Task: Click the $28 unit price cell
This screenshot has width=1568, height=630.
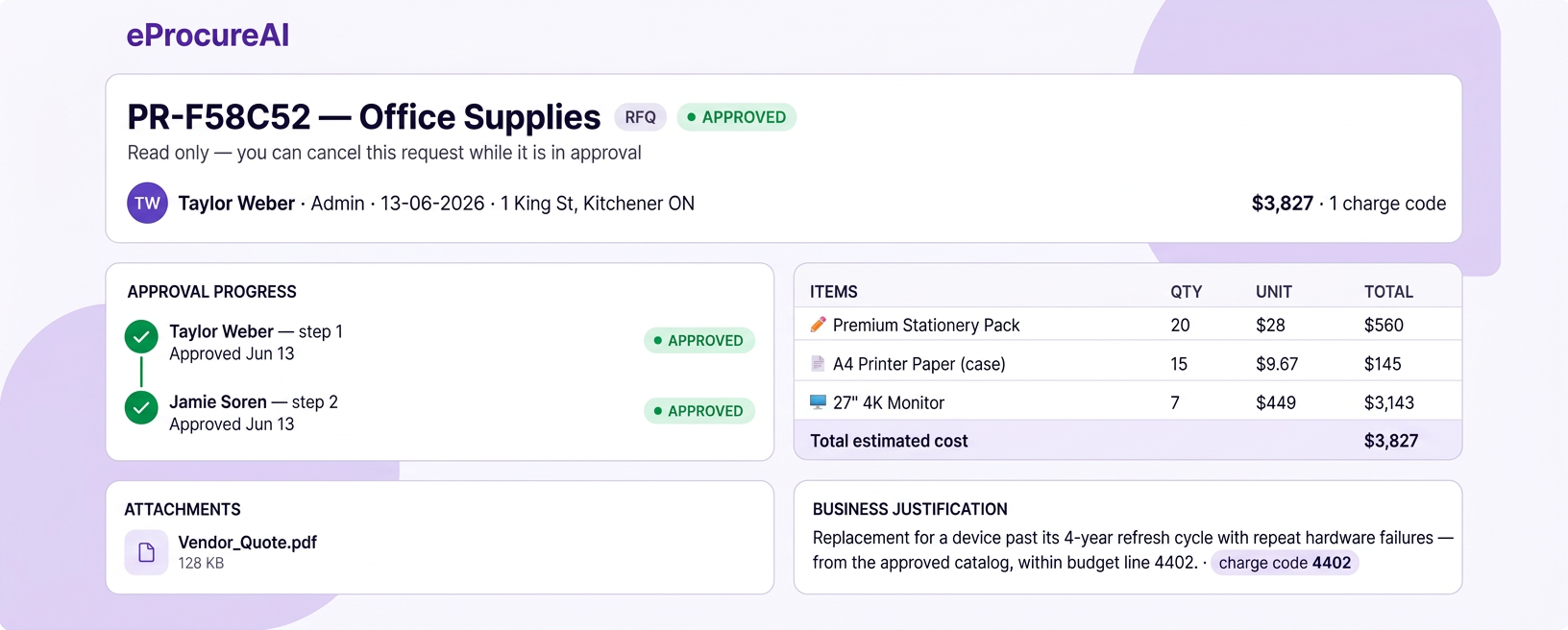Action: pyautogui.click(x=1270, y=326)
